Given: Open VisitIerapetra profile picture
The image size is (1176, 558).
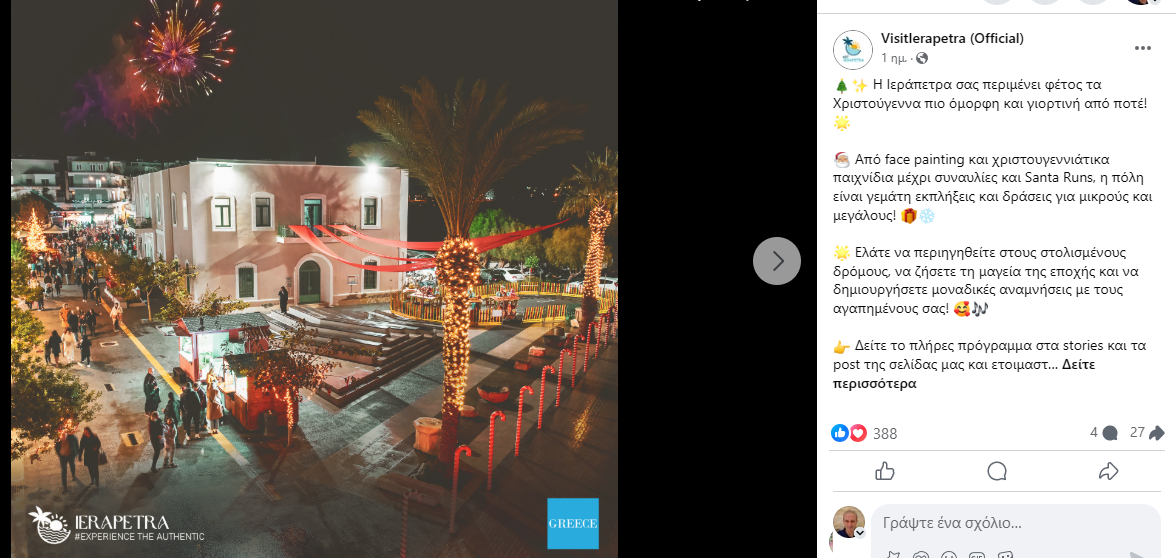Looking at the screenshot, I should pos(853,50).
